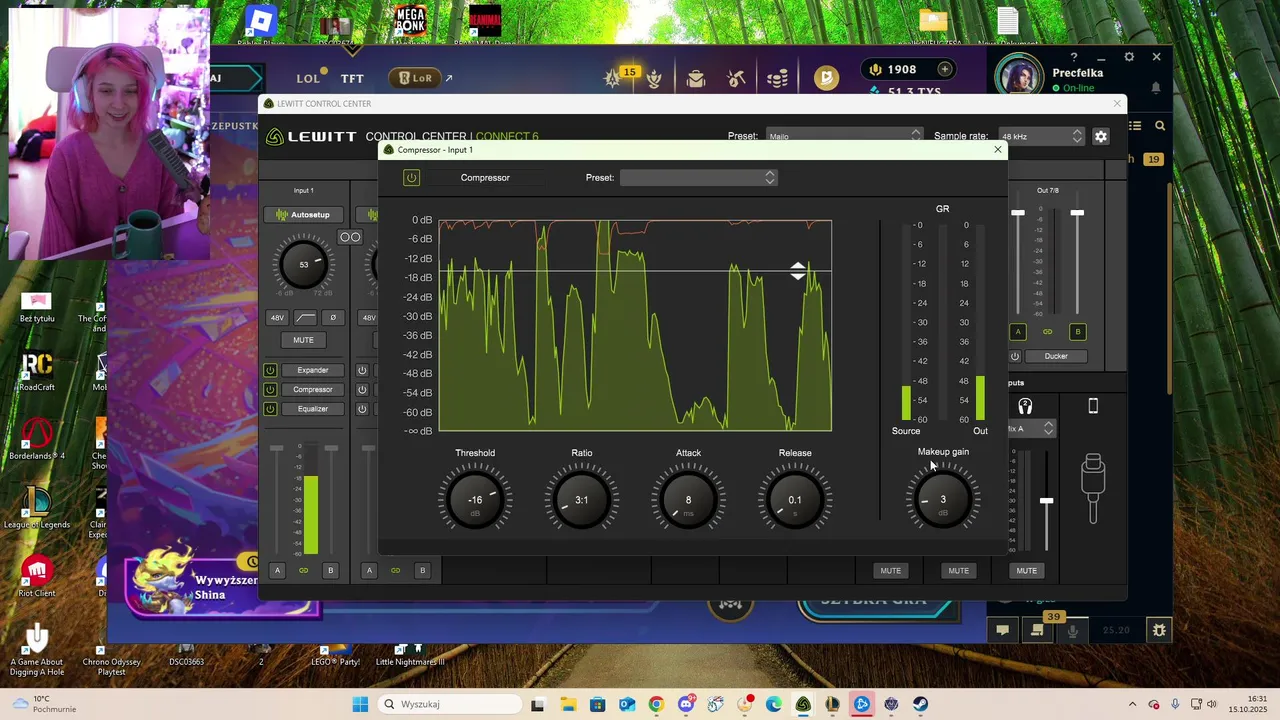Click Autosetup on Input 1
1280x720 pixels.
[303, 215]
